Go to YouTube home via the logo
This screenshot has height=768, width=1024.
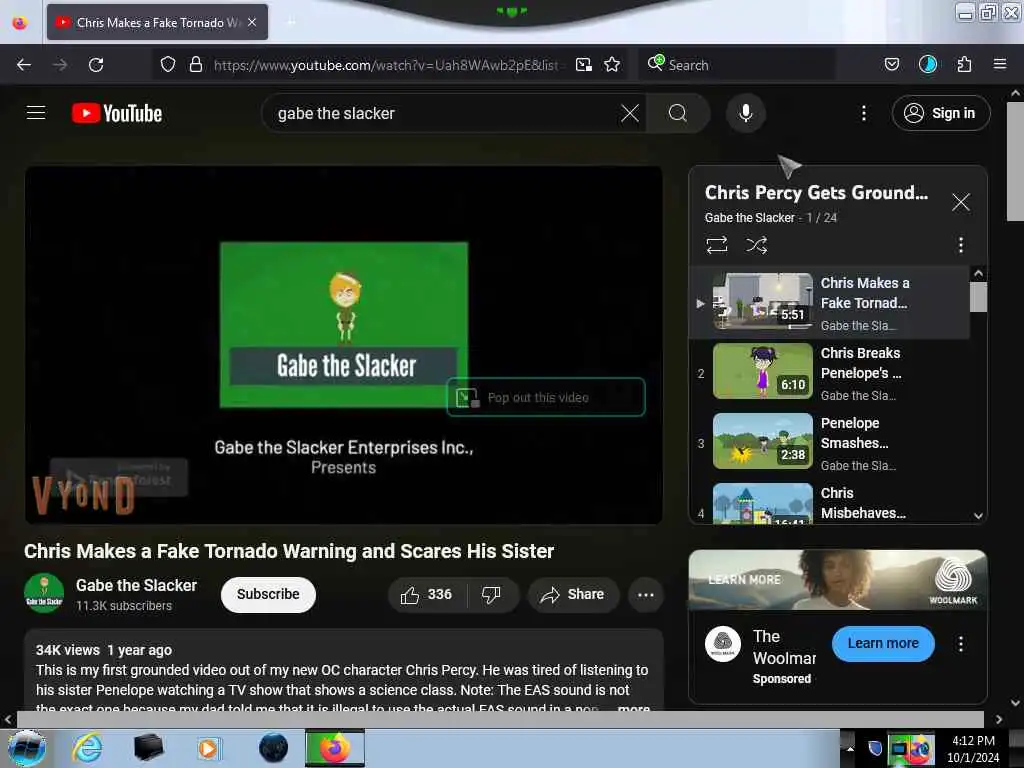(x=117, y=114)
